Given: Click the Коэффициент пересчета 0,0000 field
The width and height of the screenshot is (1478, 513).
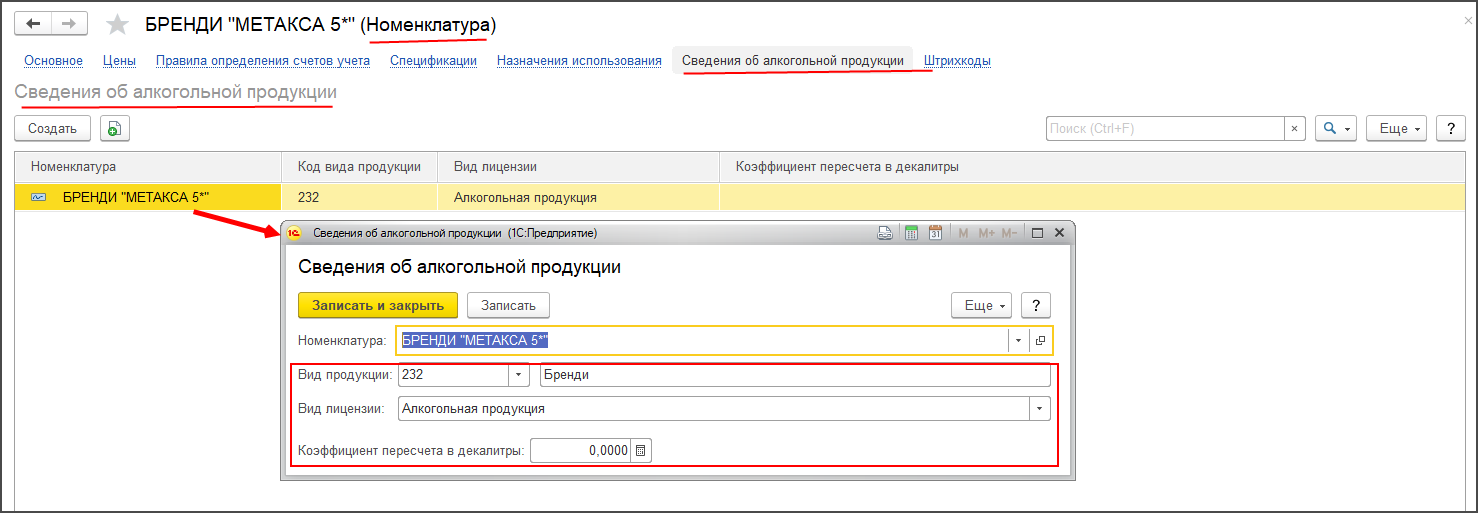Looking at the screenshot, I should 581,451.
